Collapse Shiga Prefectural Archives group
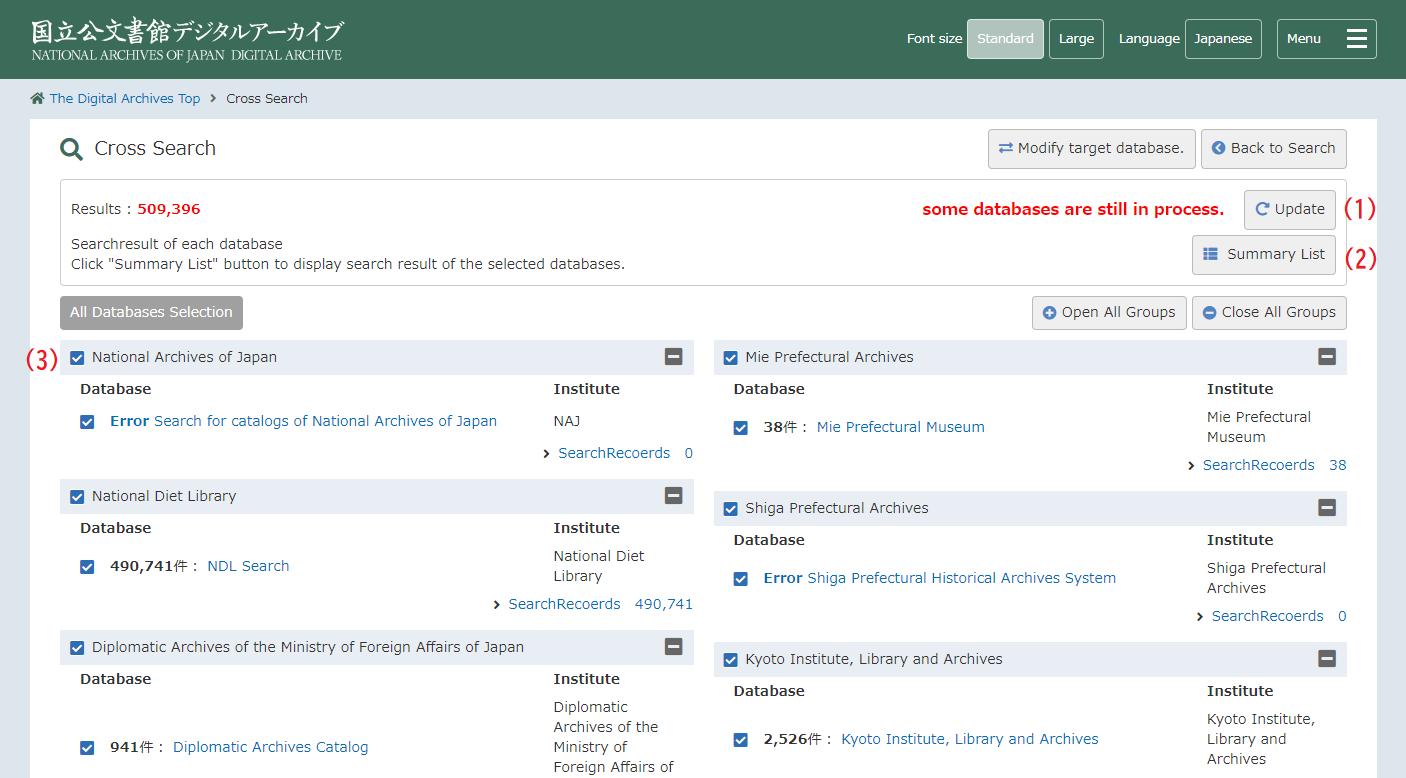1406x778 pixels. click(1327, 508)
